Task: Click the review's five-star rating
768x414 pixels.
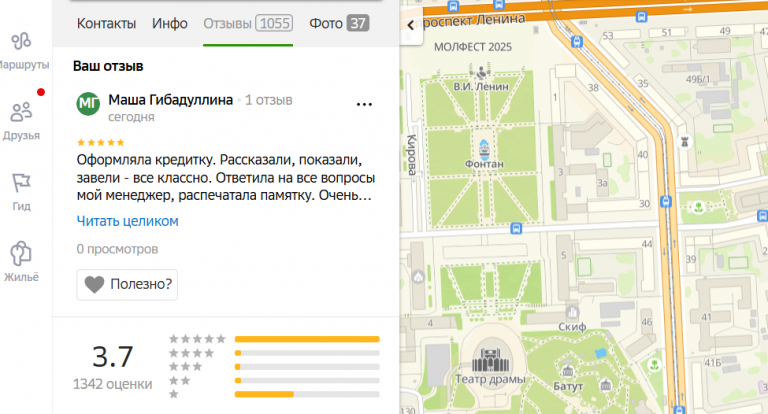Action: (x=100, y=143)
